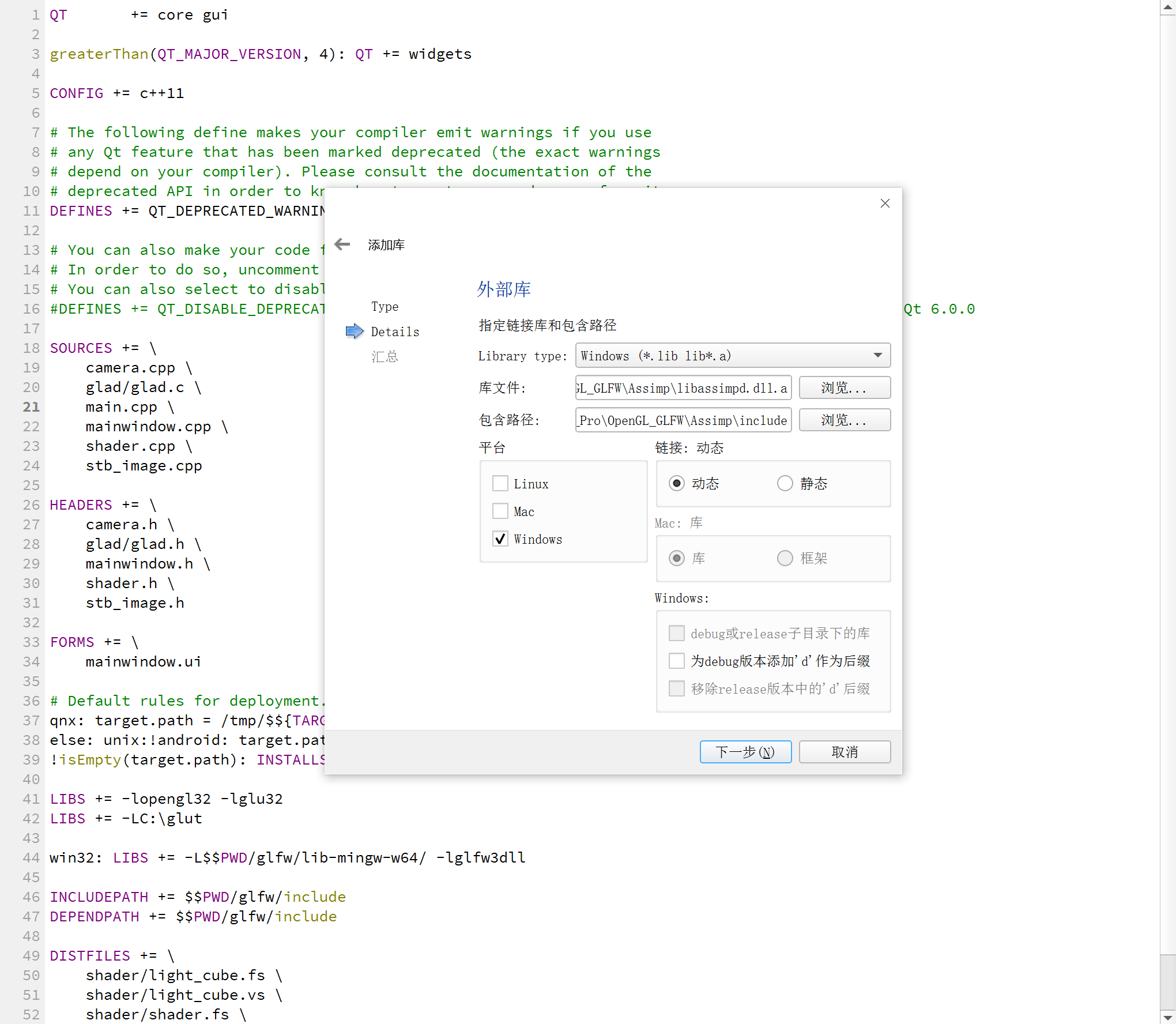
Task: Edit the 包含路径 include path field
Action: click(683, 420)
